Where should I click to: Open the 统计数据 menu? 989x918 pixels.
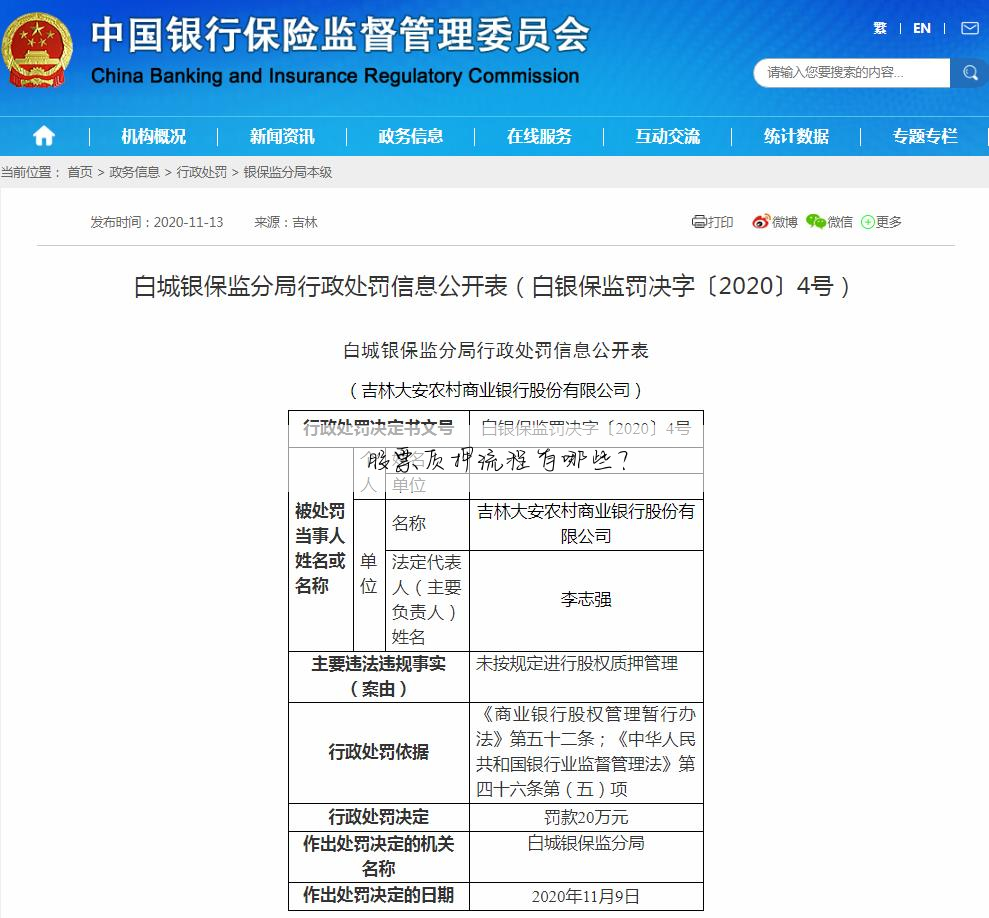point(797,136)
